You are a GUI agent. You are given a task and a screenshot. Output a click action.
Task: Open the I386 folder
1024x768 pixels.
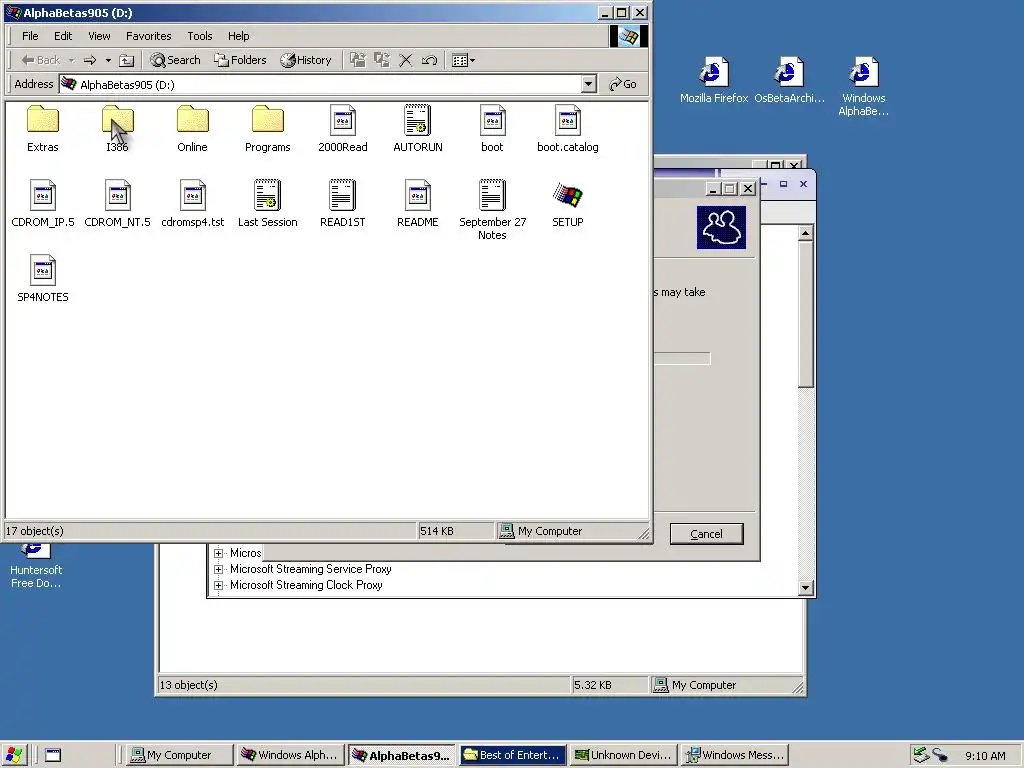coord(118,128)
